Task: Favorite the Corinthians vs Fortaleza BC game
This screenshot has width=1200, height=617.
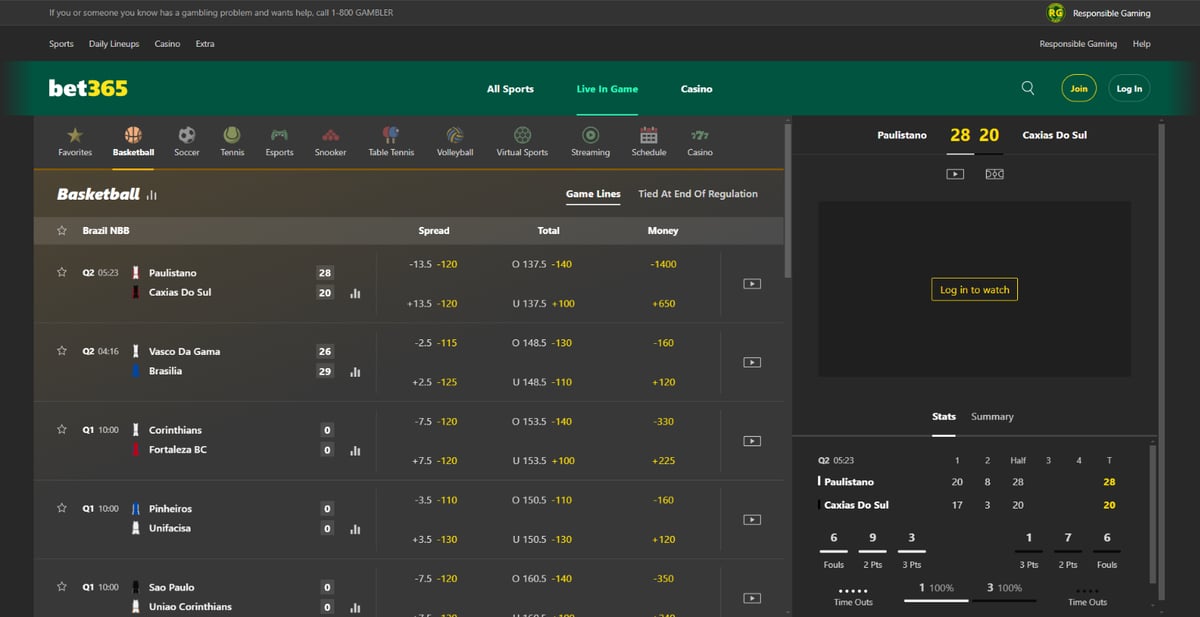Action: [x=62, y=429]
